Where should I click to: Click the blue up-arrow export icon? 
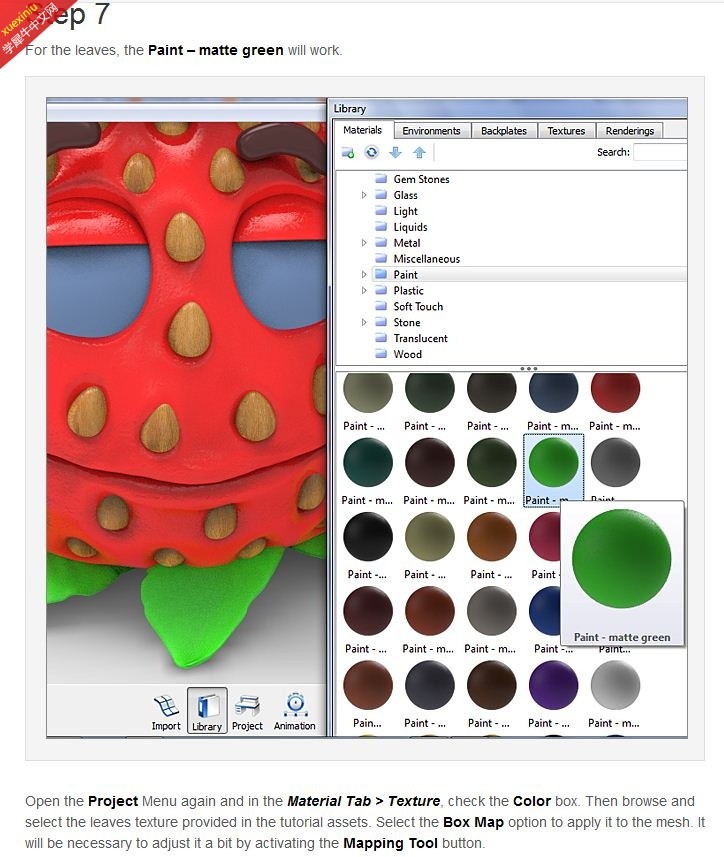pyautogui.click(x=419, y=152)
